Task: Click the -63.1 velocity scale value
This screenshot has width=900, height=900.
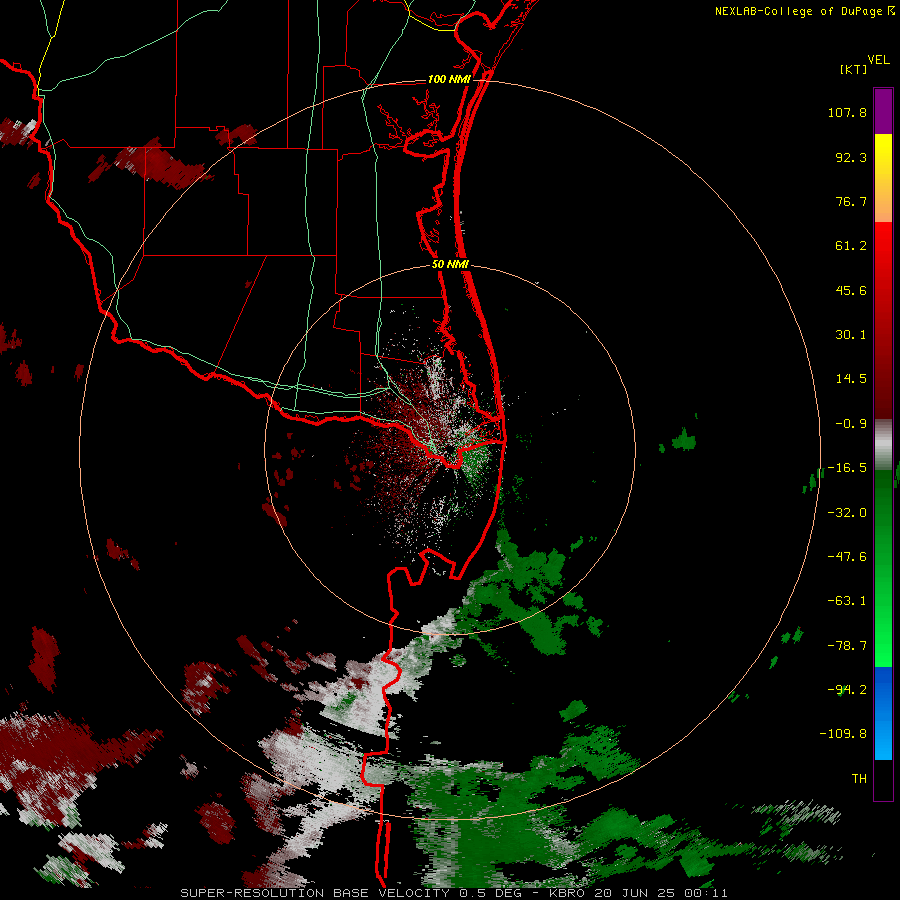Action: tap(847, 601)
